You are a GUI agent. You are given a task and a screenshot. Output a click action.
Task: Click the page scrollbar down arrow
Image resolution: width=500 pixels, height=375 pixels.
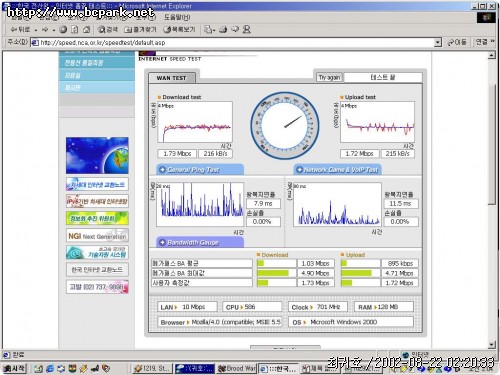(x=492, y=345)
